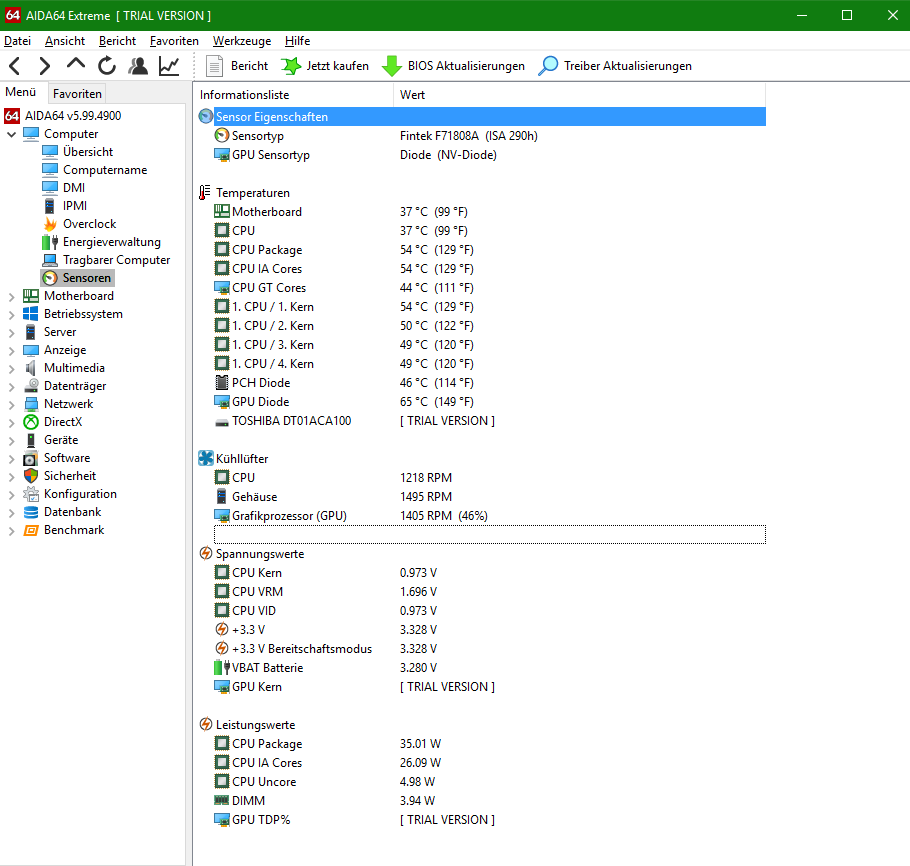This screenshot has width=910, height=866.
Task: Expand the Motherboard tree node
Action: (12, 297)
